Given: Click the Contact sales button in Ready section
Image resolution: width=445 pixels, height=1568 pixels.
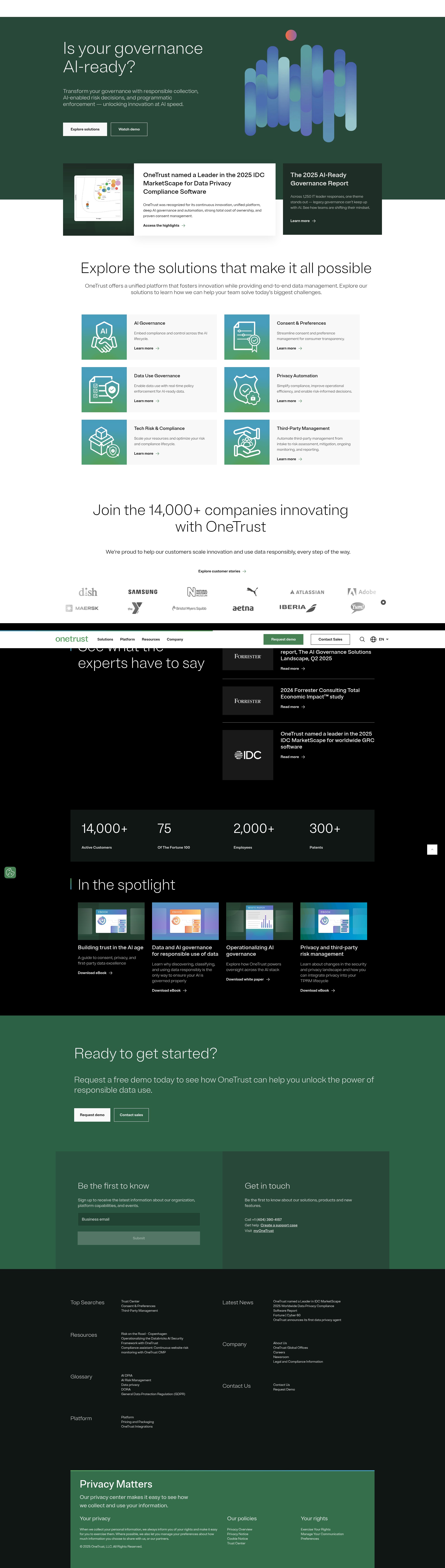Looking at the screenshot, I should [x=131, y=1114].
